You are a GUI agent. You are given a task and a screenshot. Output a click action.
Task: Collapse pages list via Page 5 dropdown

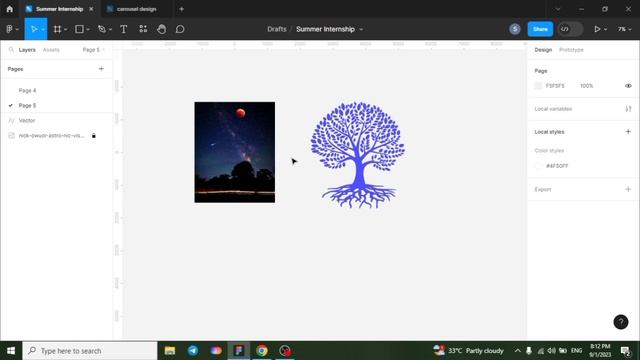click(x=93, y=50)
